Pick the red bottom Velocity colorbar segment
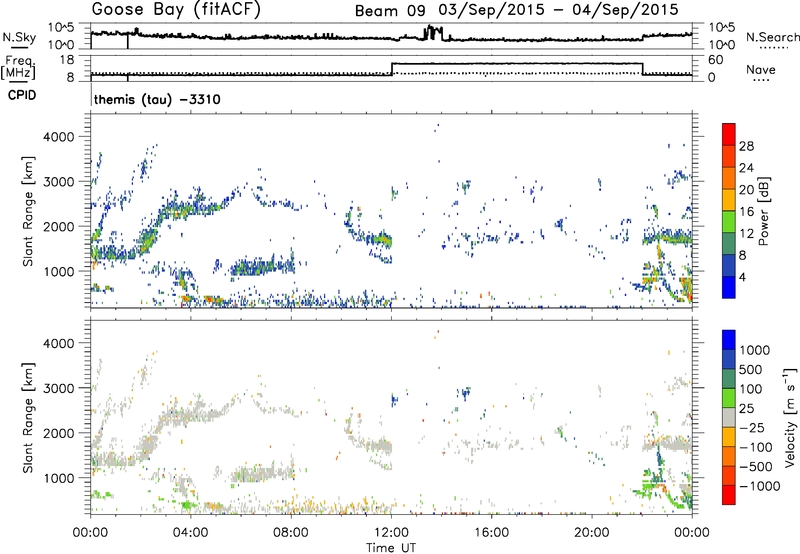Screen dimensions: 800x554 point(729,495)
